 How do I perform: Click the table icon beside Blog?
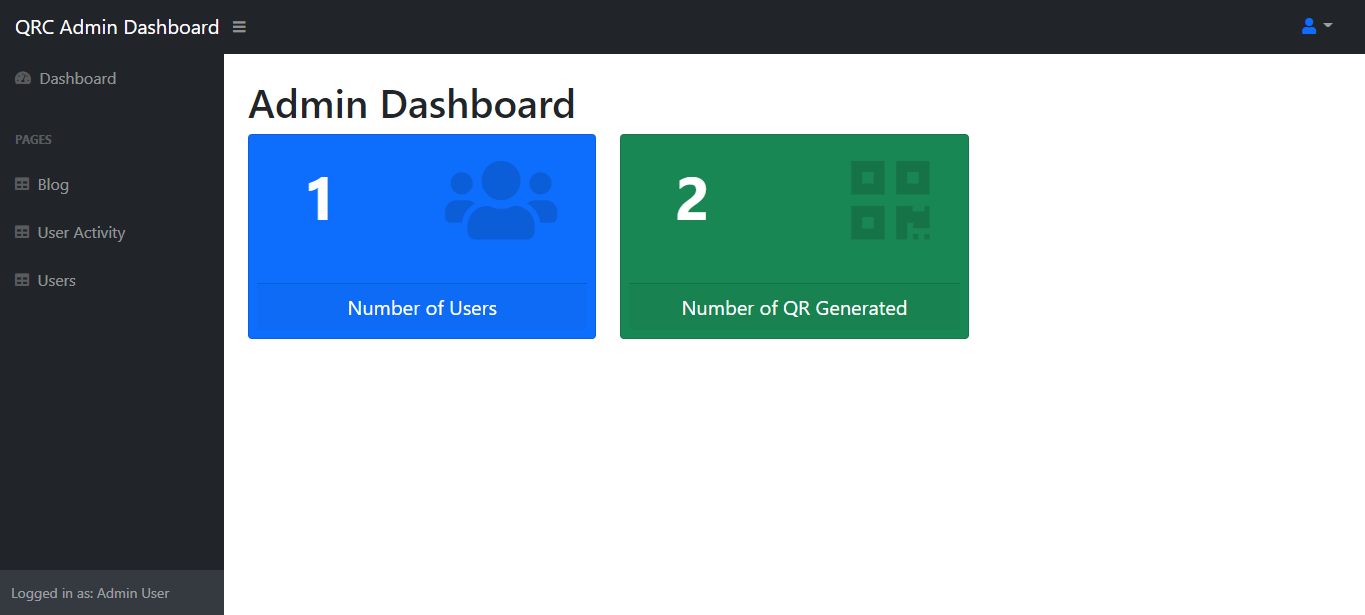(x=22, y=185)
